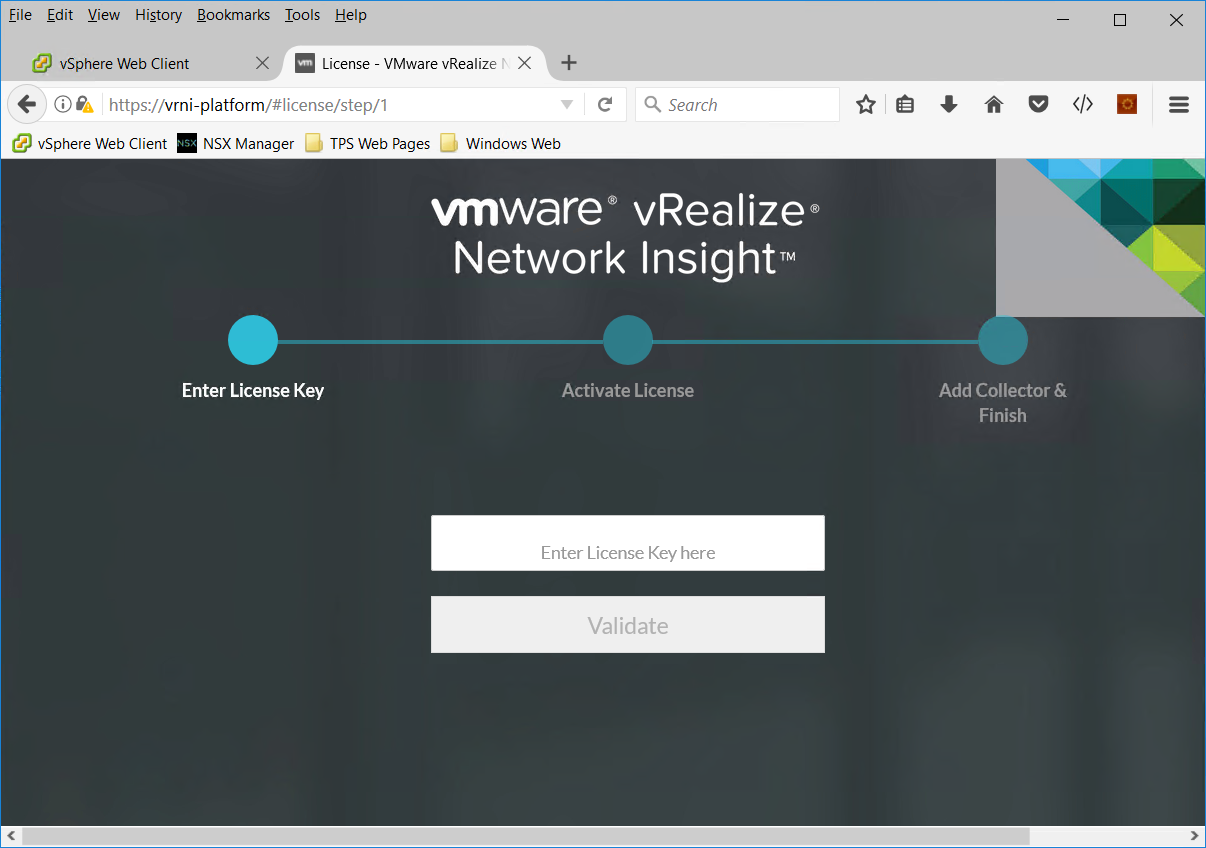Click the back navigation arrow

tap(26, 104)
